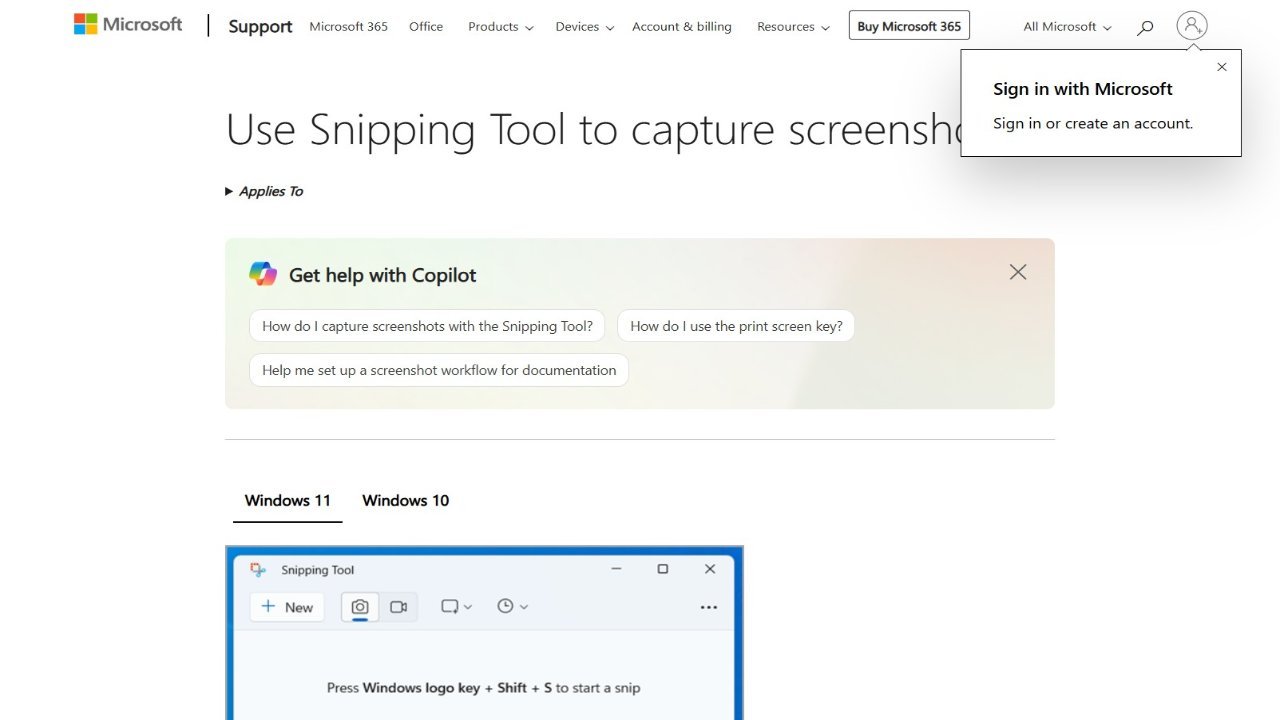Click the New snip button
Image resolution: width=1280 pixels, height=720 pixels.
pyautogui.click(x=287, y=607)
